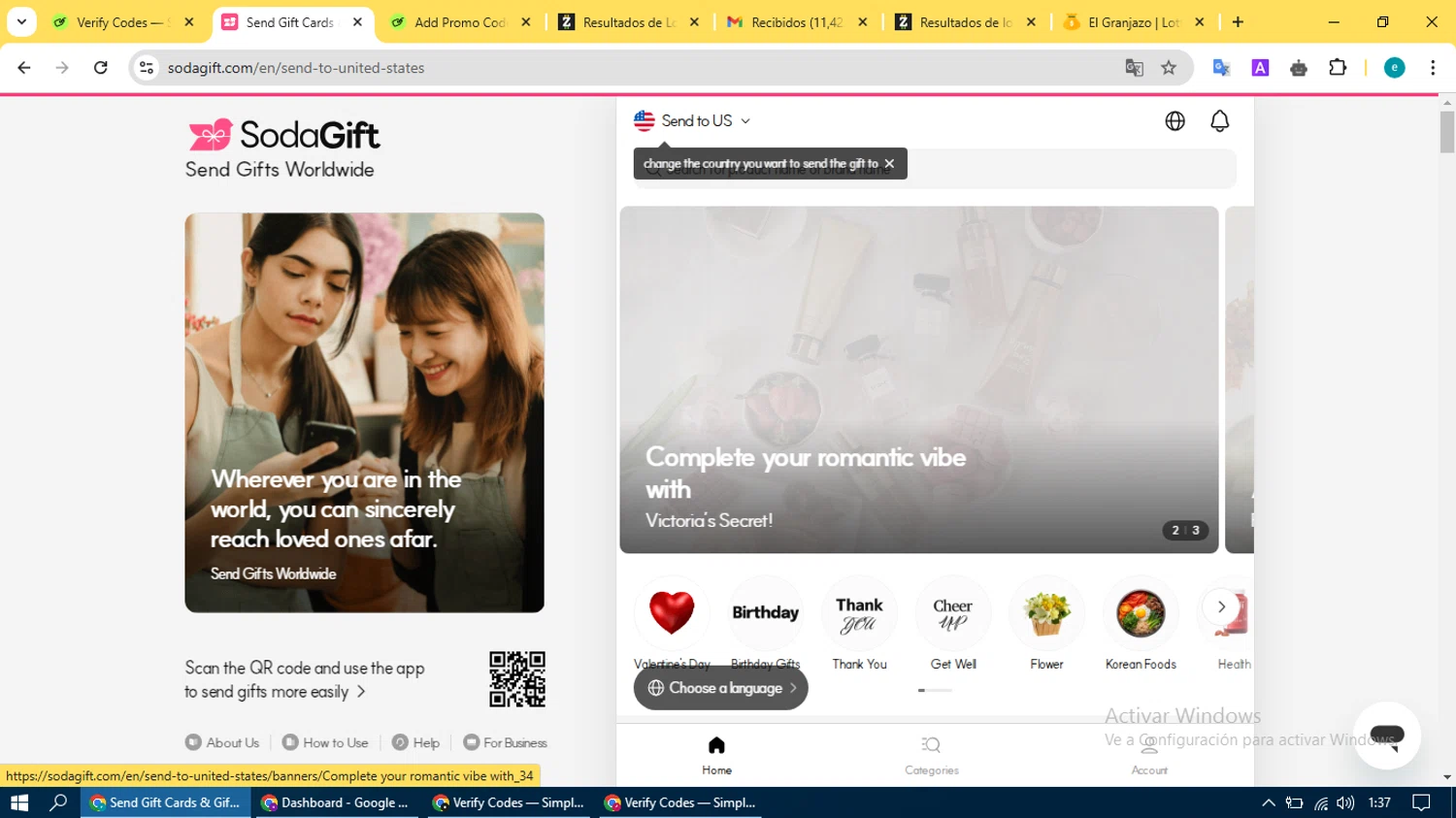Click the purple A extension icon
This screenshot has height=818, width=1456.
pyautogui.click(x=1260, y=68)
